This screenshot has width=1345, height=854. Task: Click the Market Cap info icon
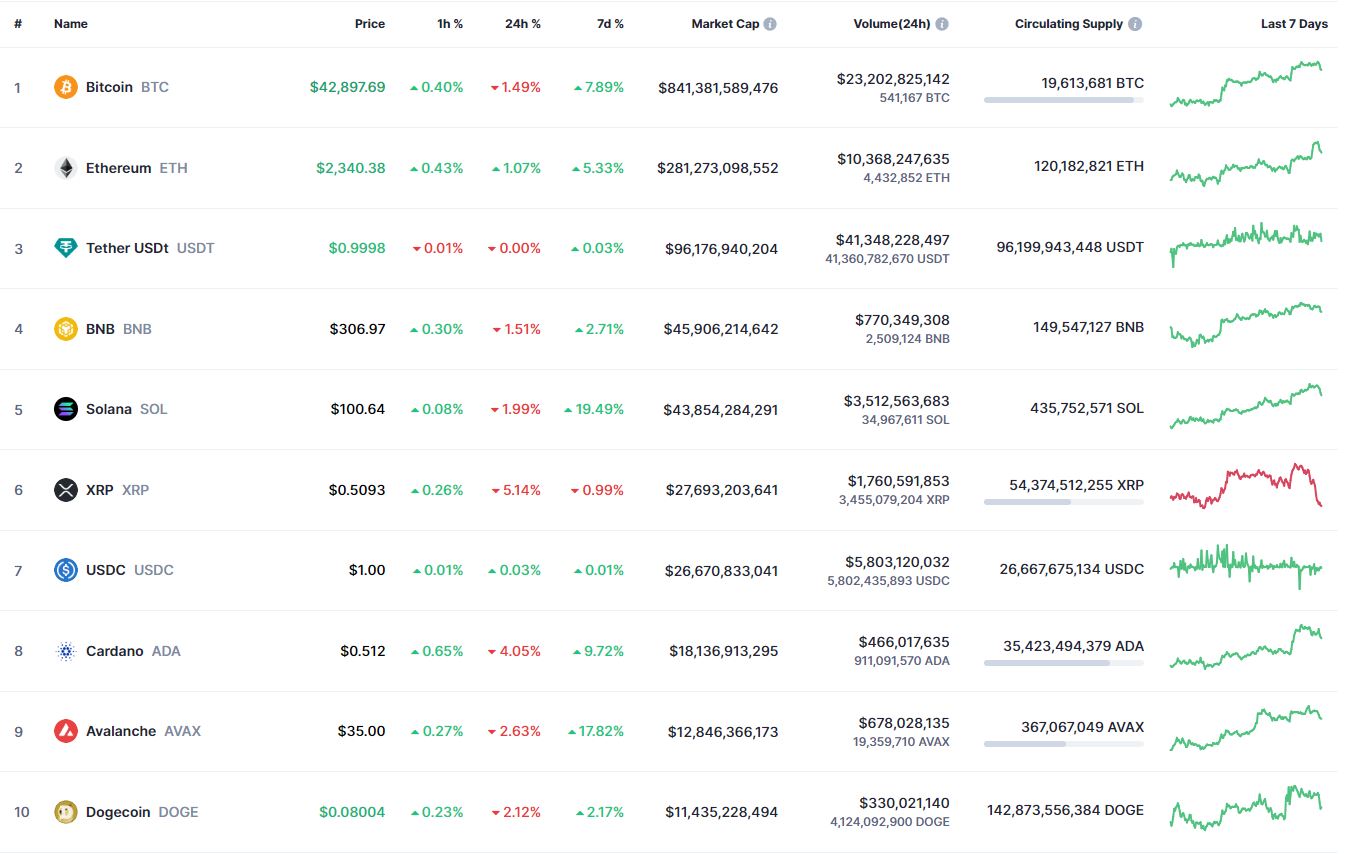pyautogui.click(x=770, y=24)
